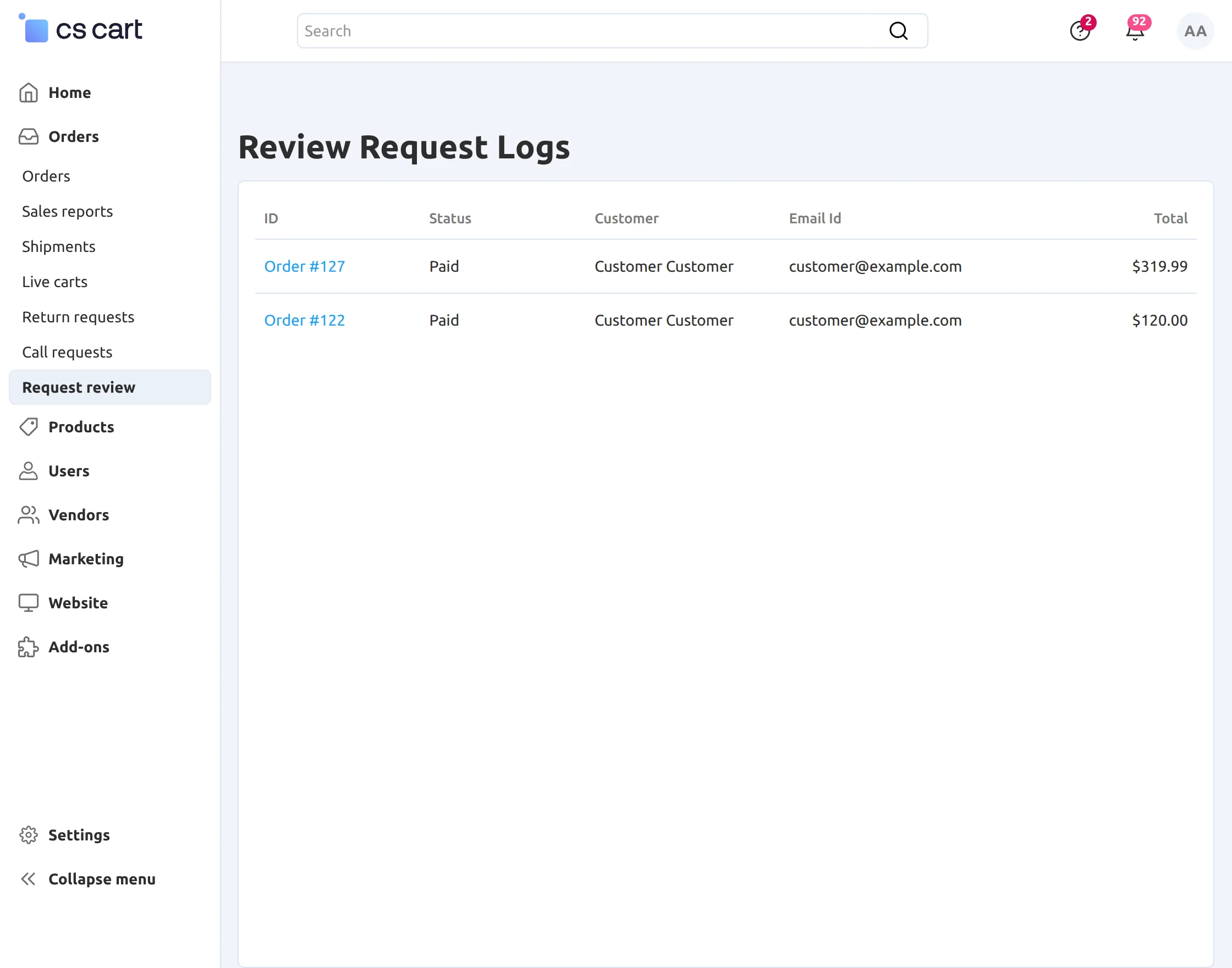Click Paid status for Order #122

444,320
